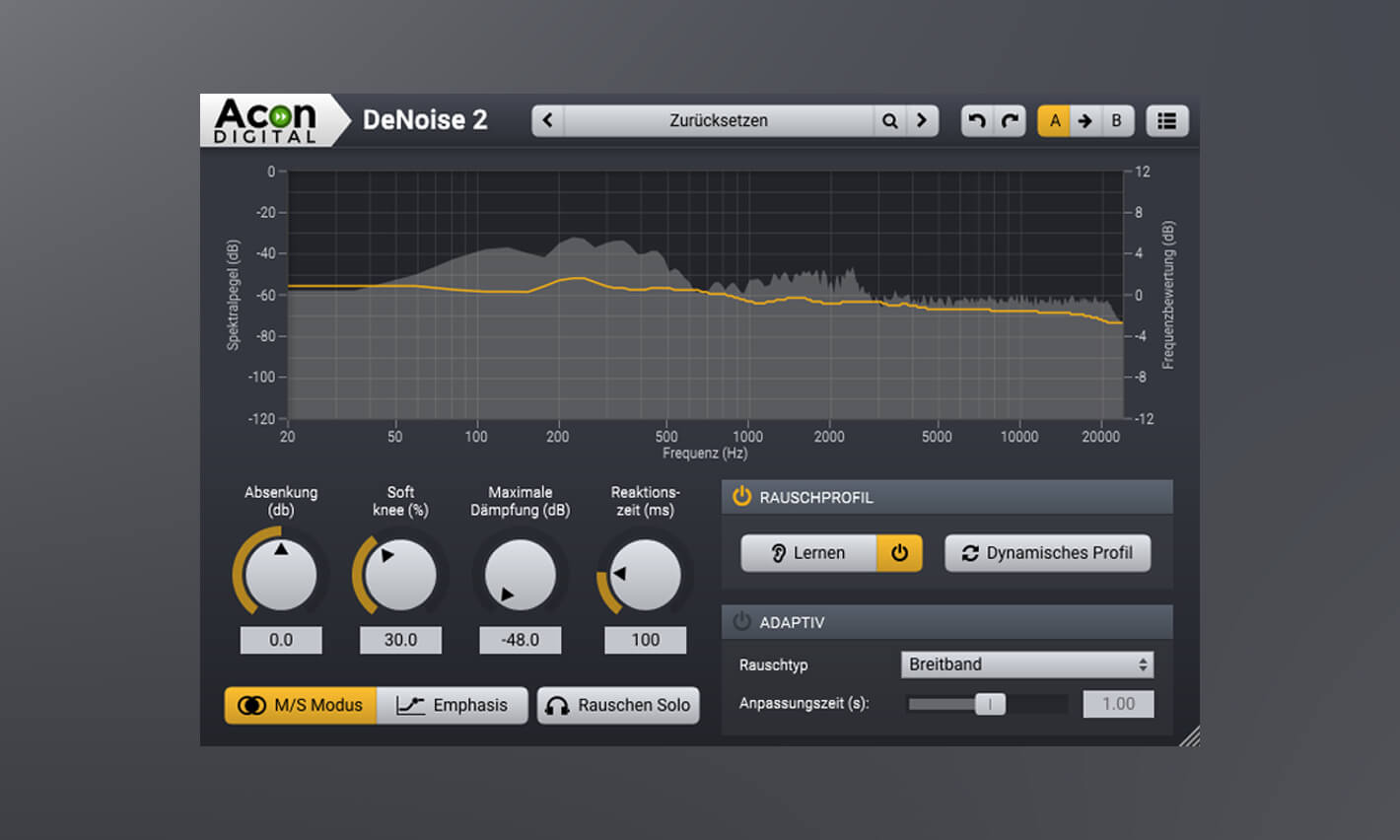Click the Absenkung knob
This screenshot has width=1400, height=840.
[281, 575]
